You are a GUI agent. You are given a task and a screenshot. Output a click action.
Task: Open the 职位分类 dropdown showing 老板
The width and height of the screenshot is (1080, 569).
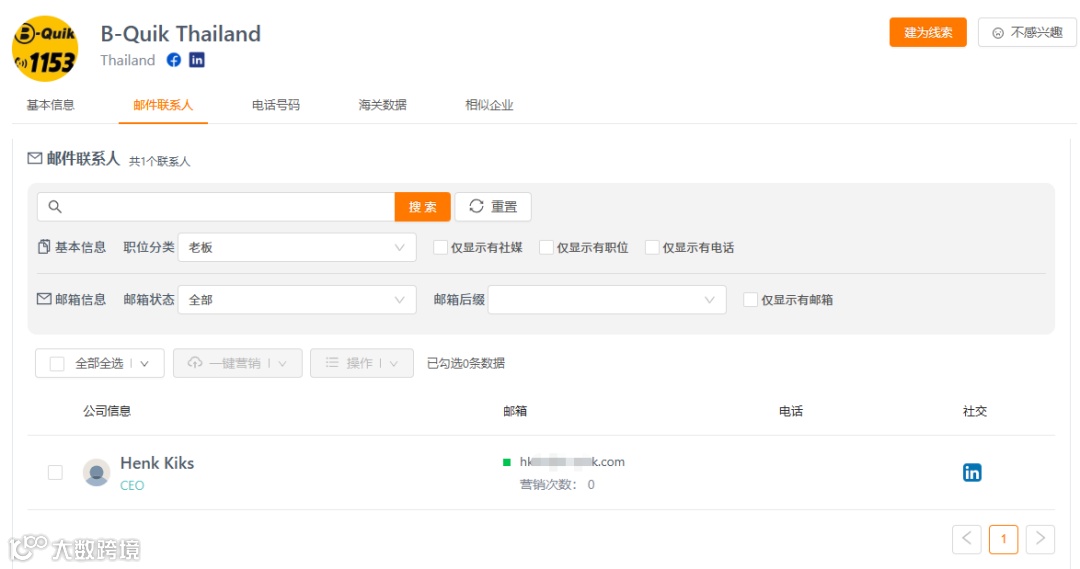[297, 247]
